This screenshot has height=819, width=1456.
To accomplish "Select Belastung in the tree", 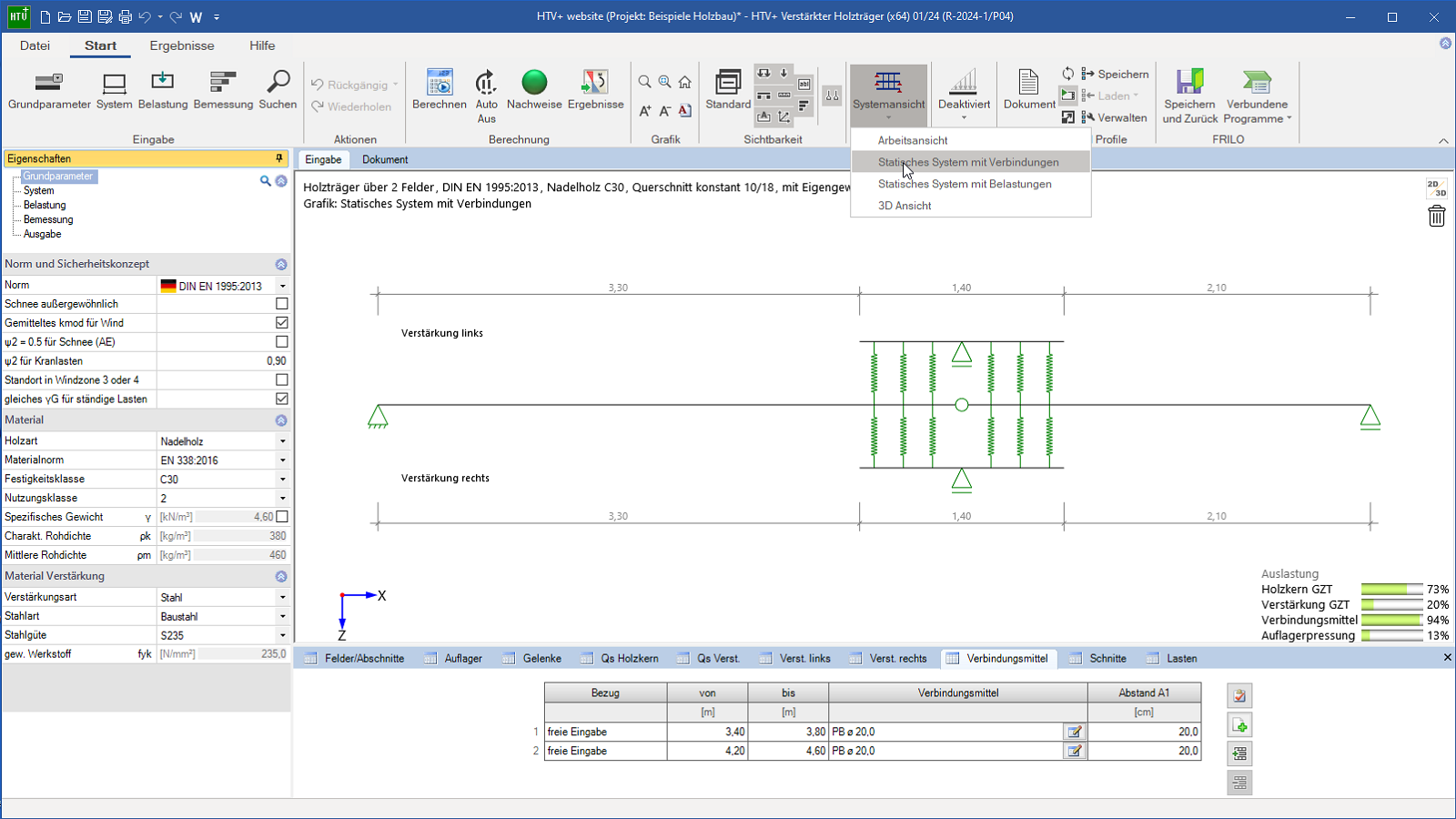I will 45,205.
